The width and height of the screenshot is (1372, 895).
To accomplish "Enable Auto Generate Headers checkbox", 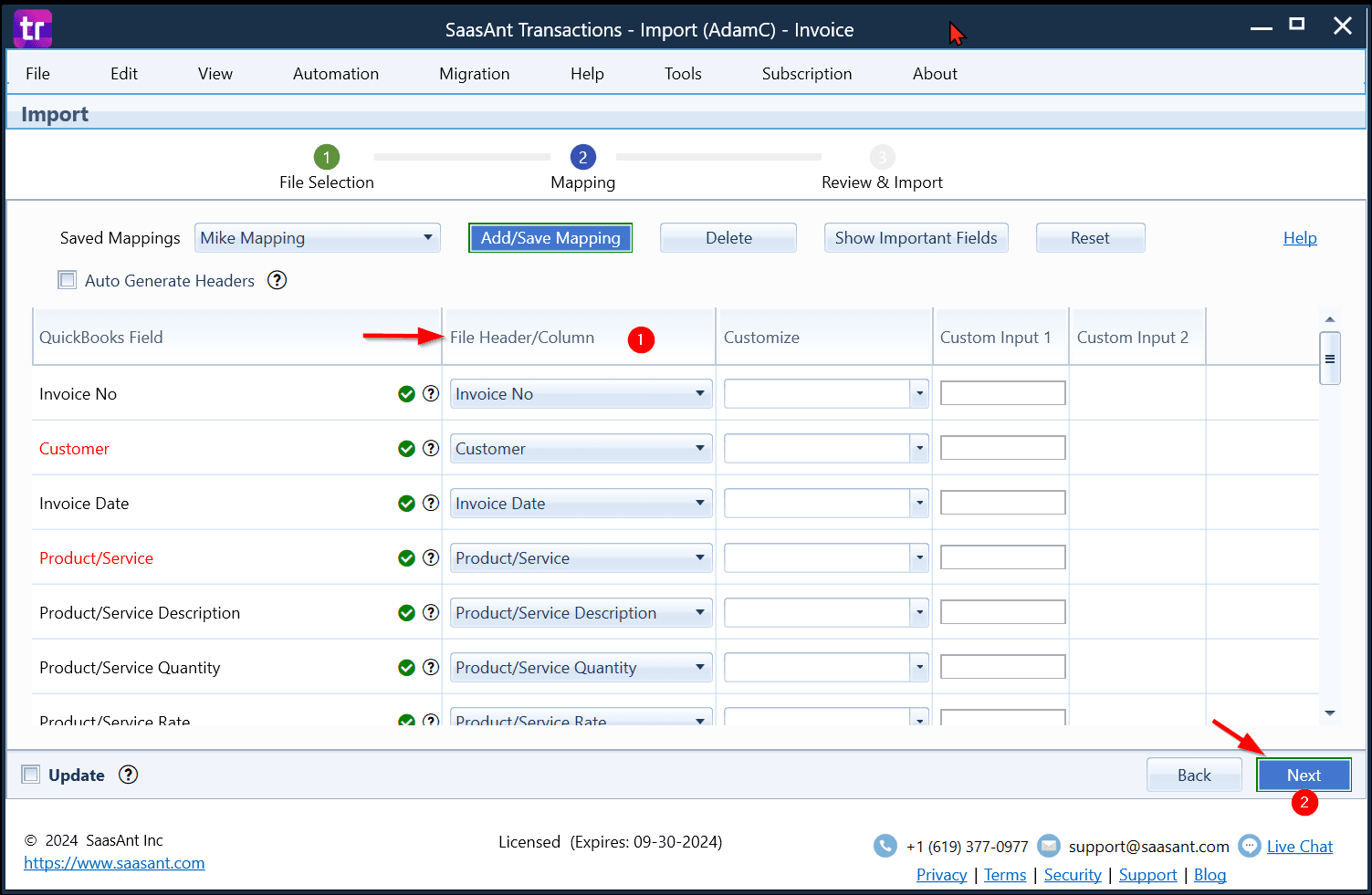I will 67,280.
